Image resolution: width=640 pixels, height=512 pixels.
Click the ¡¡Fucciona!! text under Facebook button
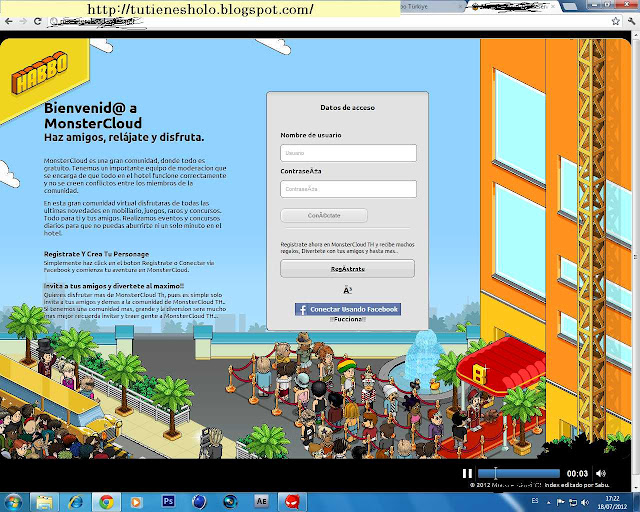(x=347, y=319)
